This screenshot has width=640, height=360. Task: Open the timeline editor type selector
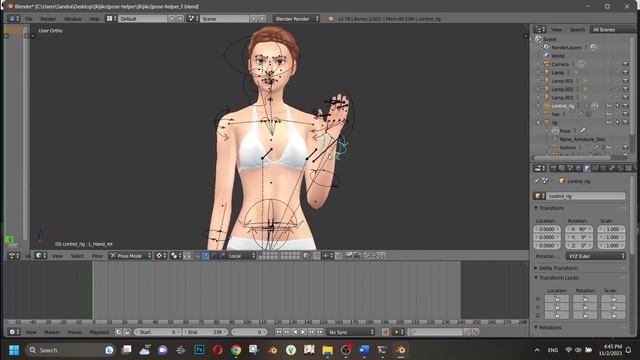click(x=14, y=332)
